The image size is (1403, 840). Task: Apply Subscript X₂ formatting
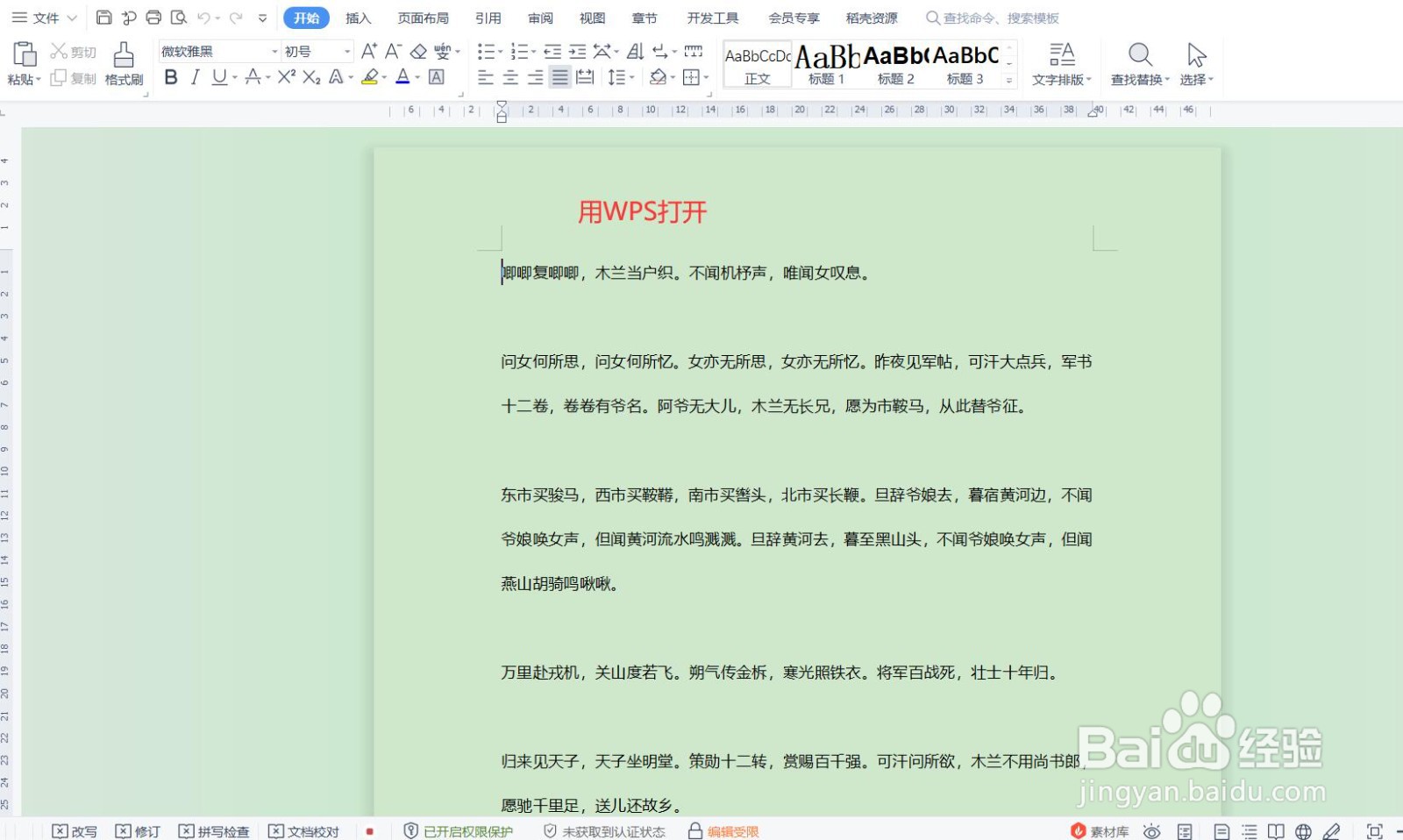pos(311,77)
